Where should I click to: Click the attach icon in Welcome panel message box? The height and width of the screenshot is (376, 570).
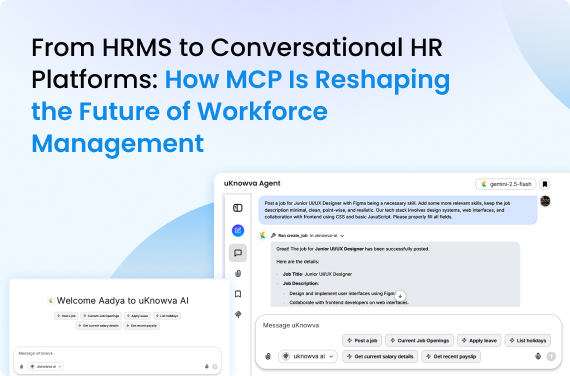point(21,367)
